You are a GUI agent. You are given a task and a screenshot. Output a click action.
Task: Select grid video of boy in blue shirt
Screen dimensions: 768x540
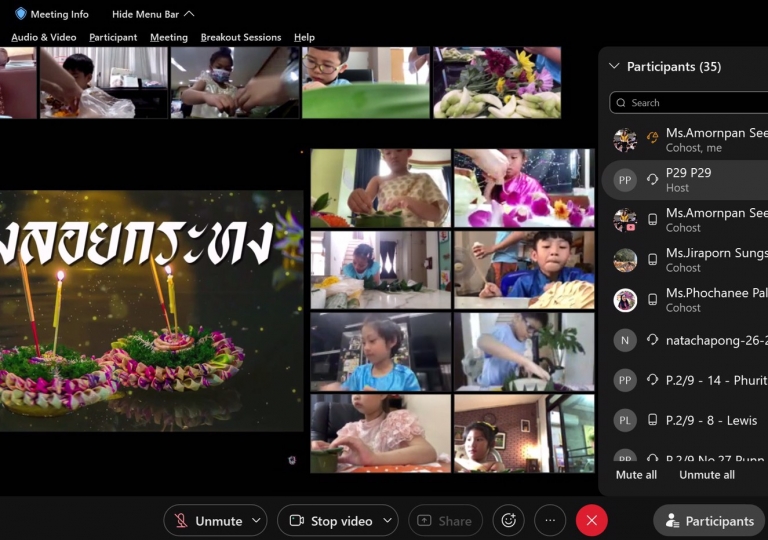click(x=524, y=270)
